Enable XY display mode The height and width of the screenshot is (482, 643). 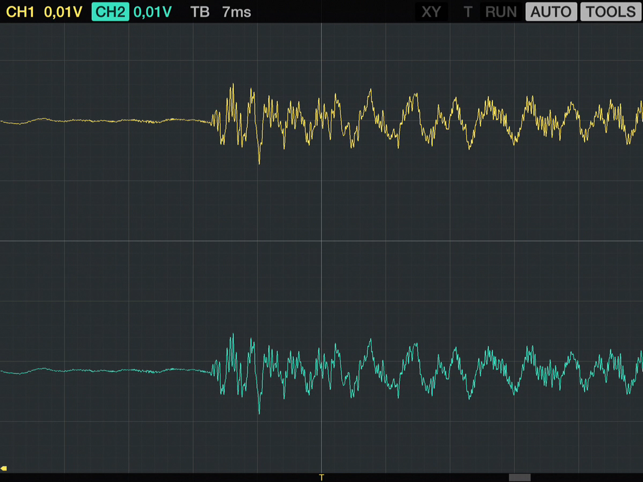click(431, 11)
